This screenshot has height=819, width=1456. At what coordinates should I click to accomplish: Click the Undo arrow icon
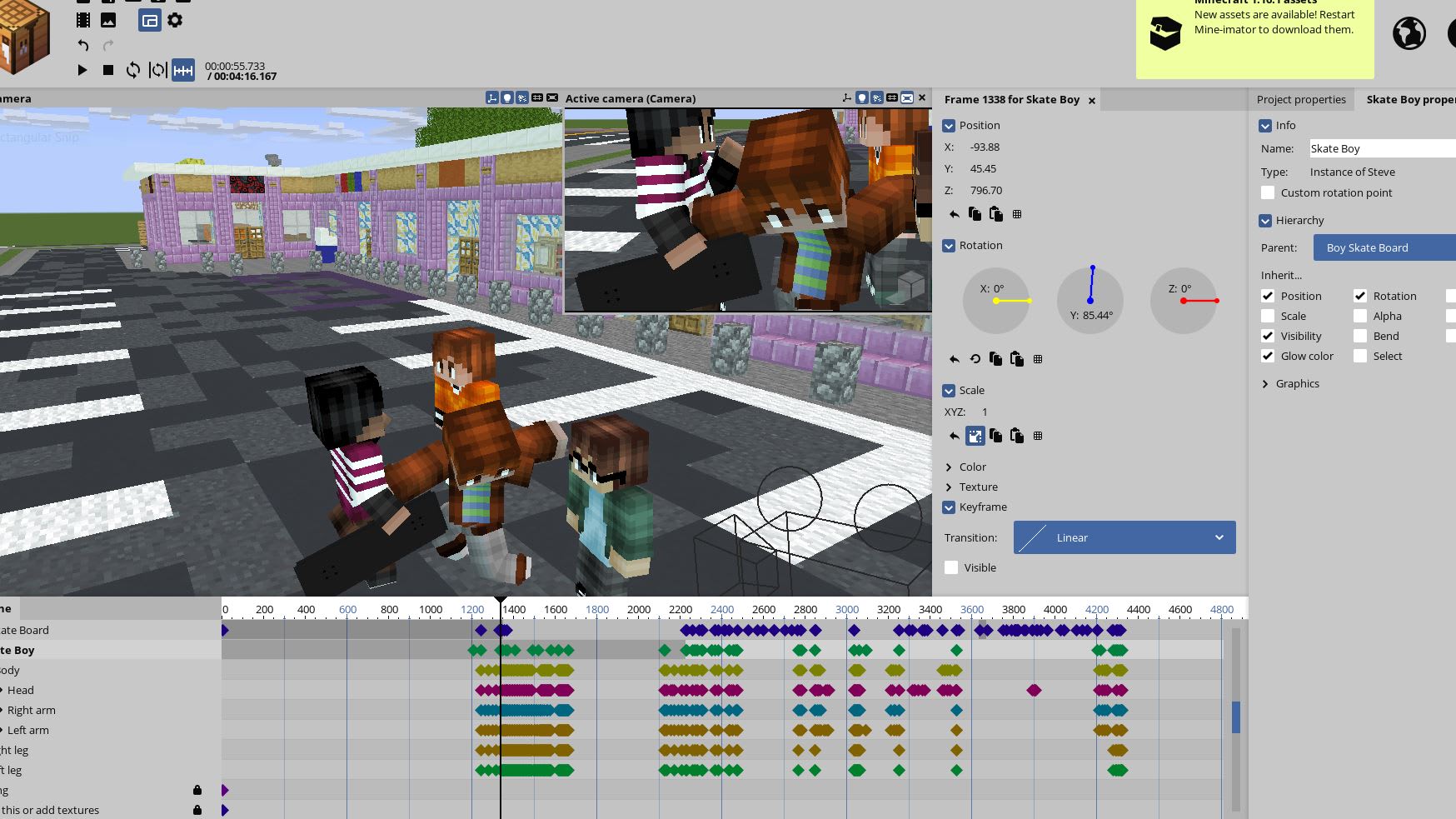pyautogui.click(x=83, y=46)
